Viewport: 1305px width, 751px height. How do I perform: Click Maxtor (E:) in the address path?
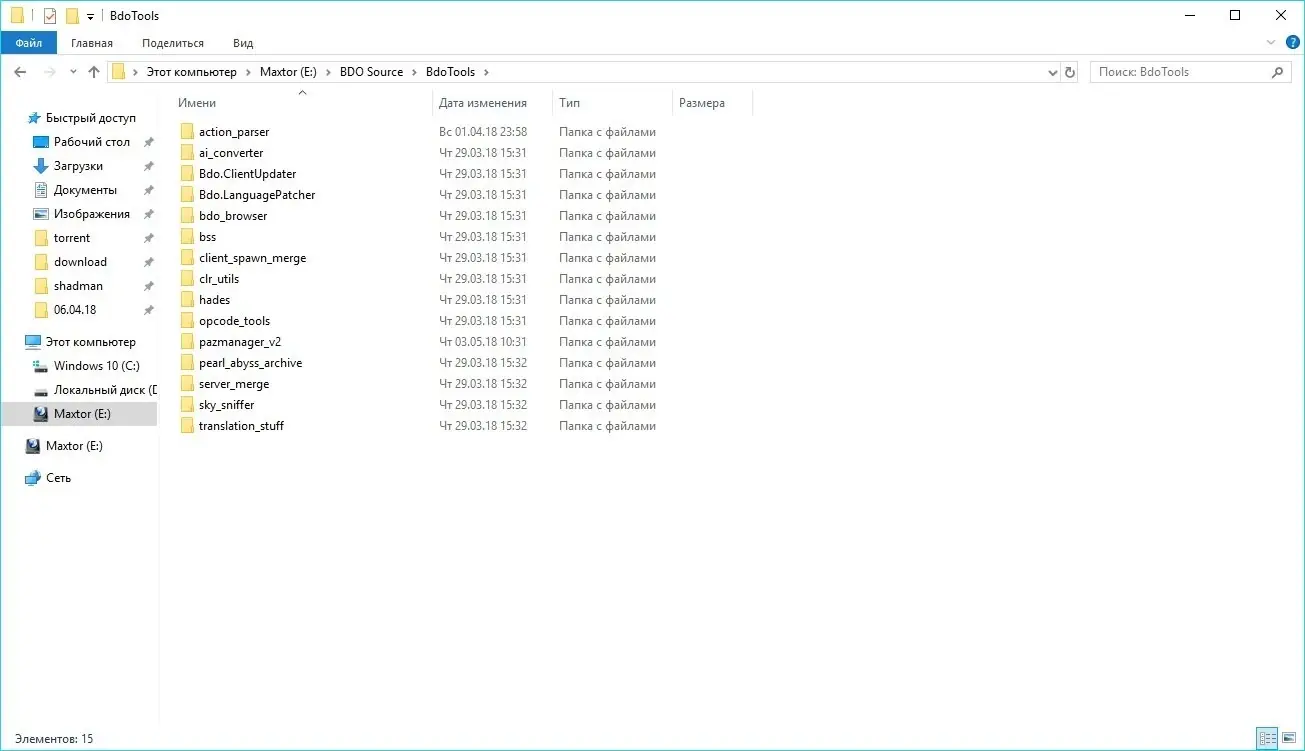coord(288,72)
